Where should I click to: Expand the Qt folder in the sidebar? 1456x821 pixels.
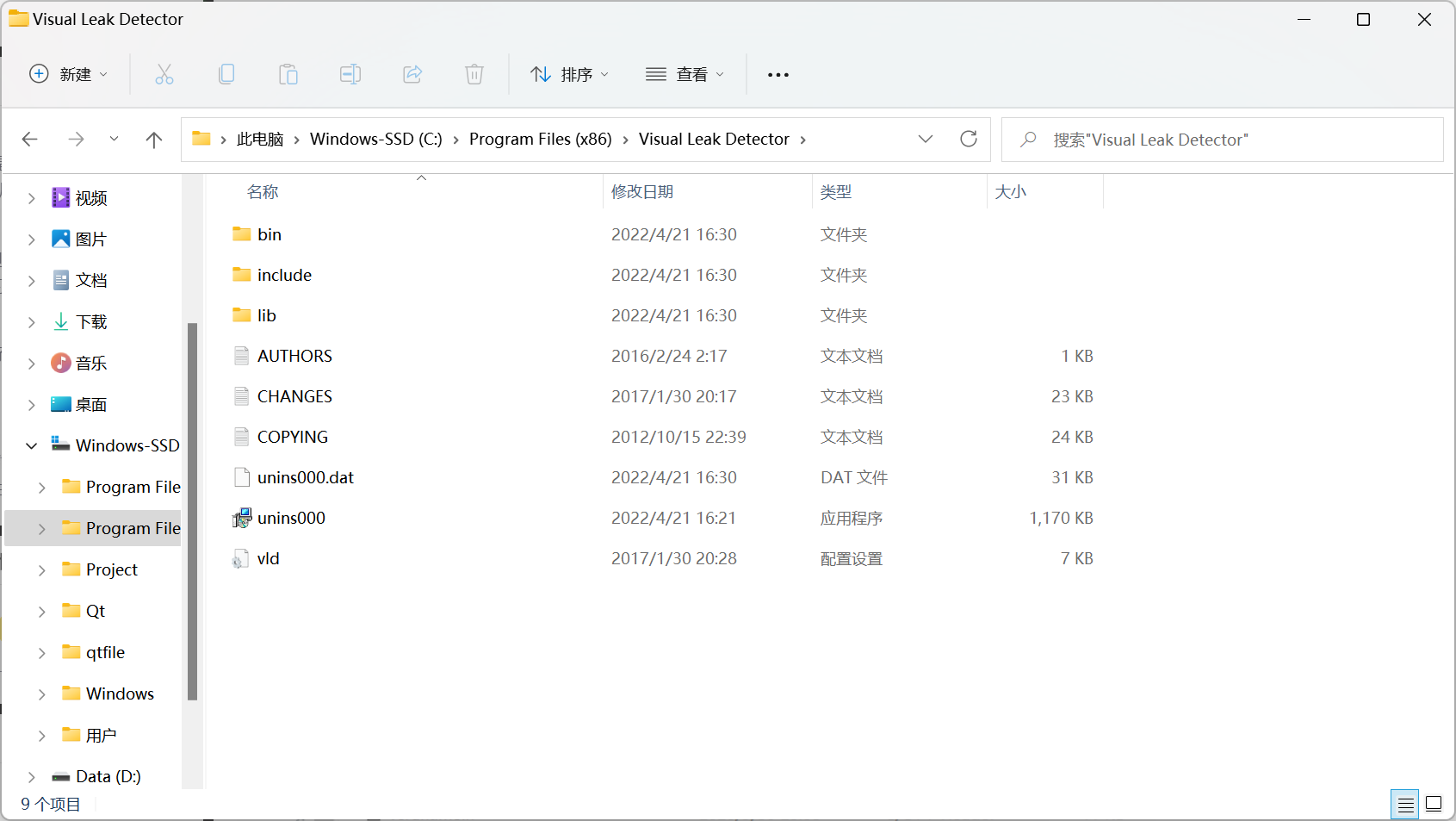point(41,610)
